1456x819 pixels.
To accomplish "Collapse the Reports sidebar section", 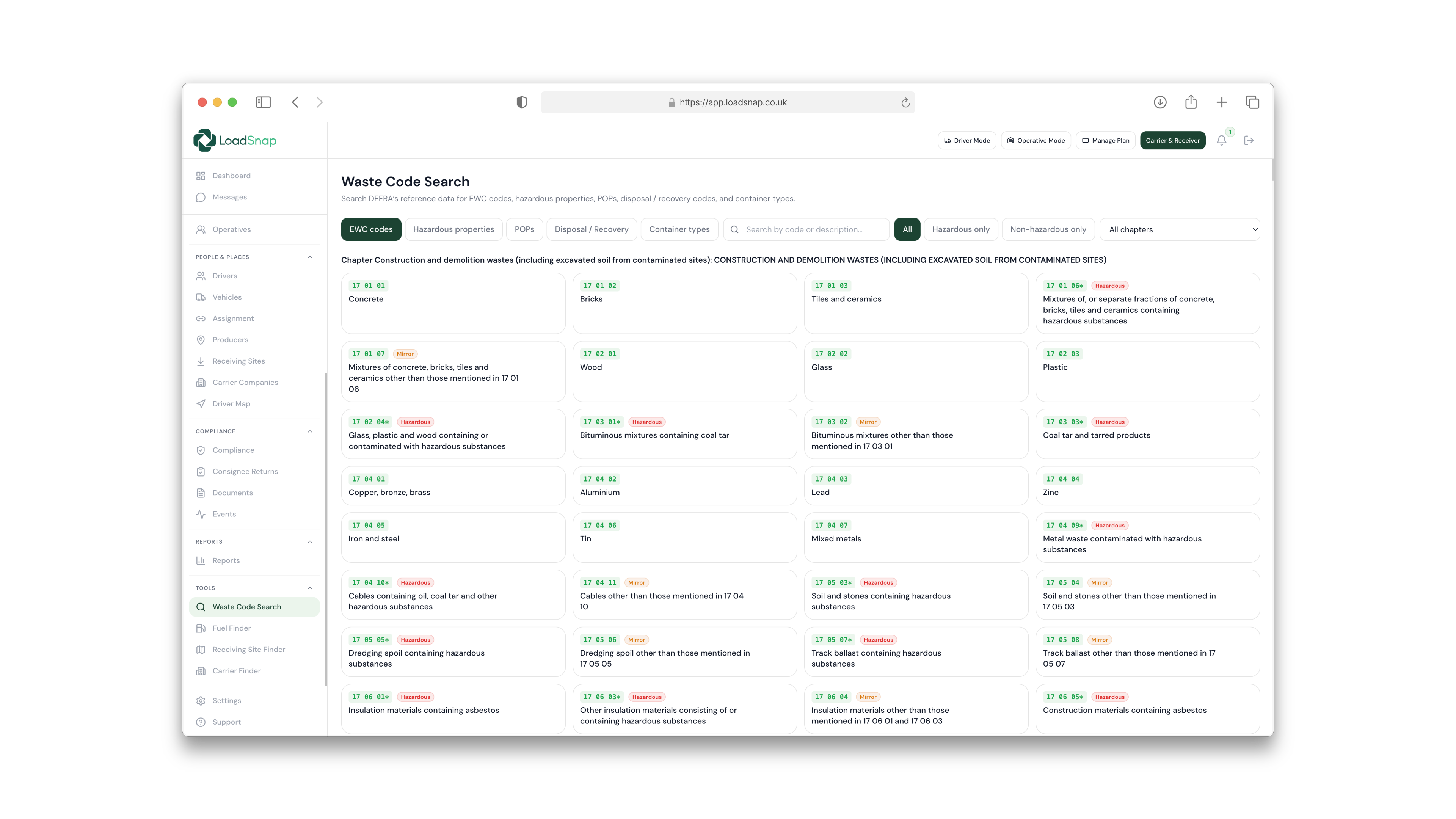I will pyautogui.click(x=310, y=542).
